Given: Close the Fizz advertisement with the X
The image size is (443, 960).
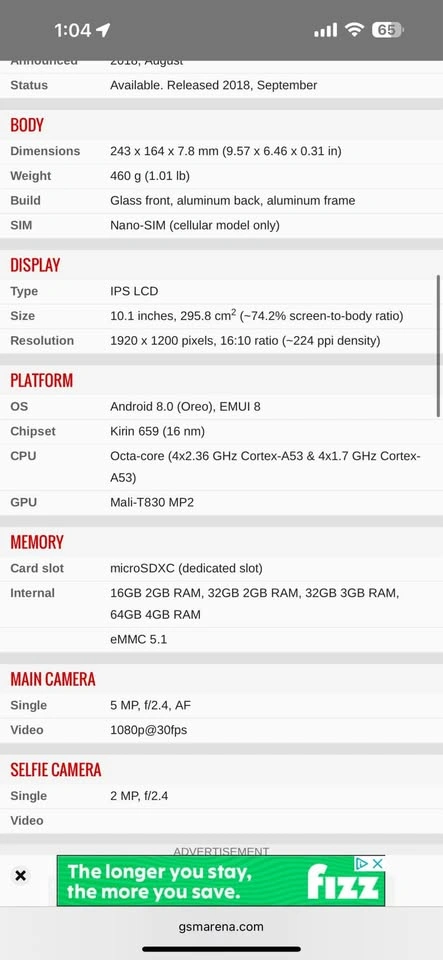Looking at the screenshot, I should click(20, 876).
